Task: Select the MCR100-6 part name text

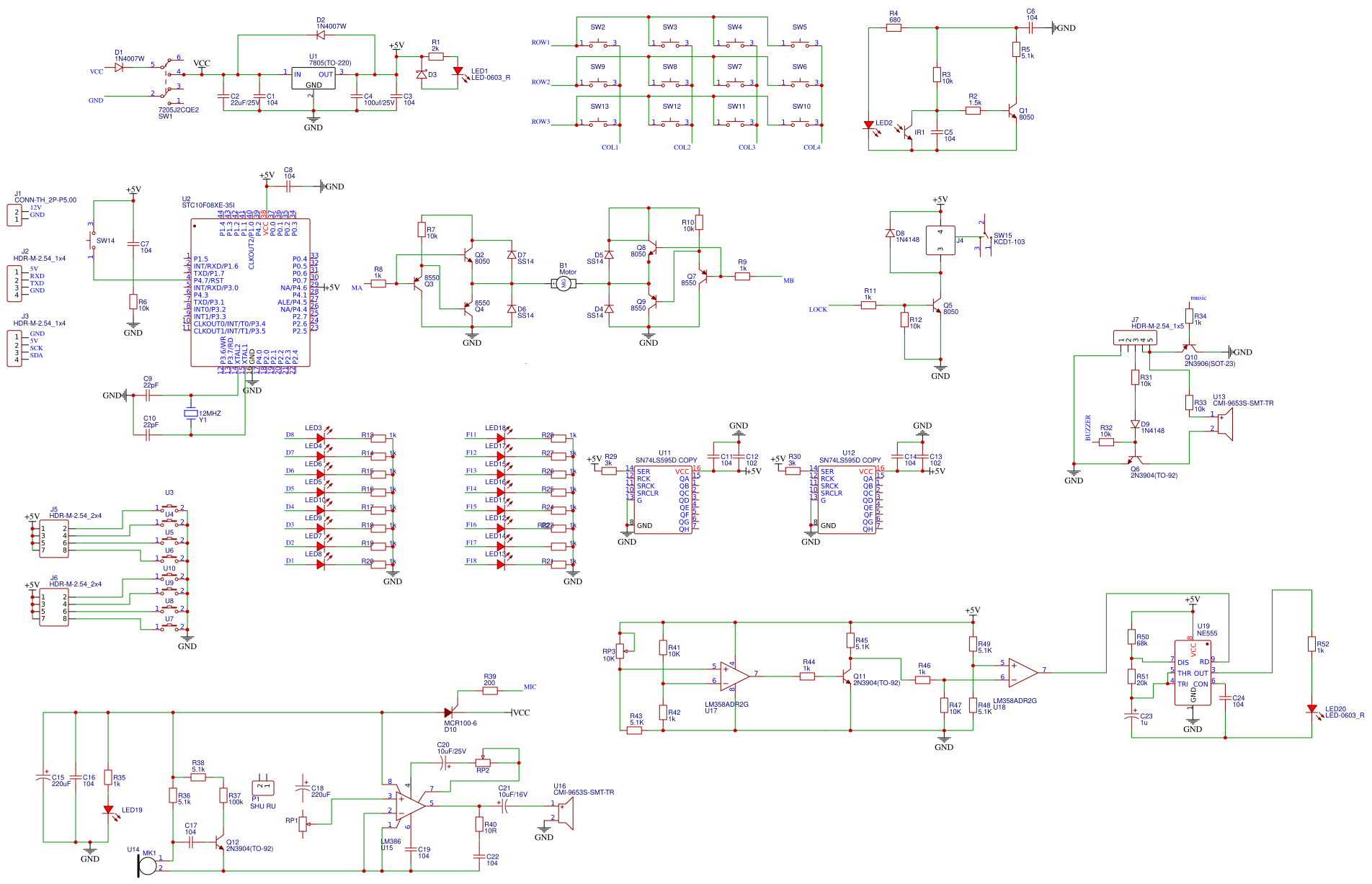Action: pos(460,723)
